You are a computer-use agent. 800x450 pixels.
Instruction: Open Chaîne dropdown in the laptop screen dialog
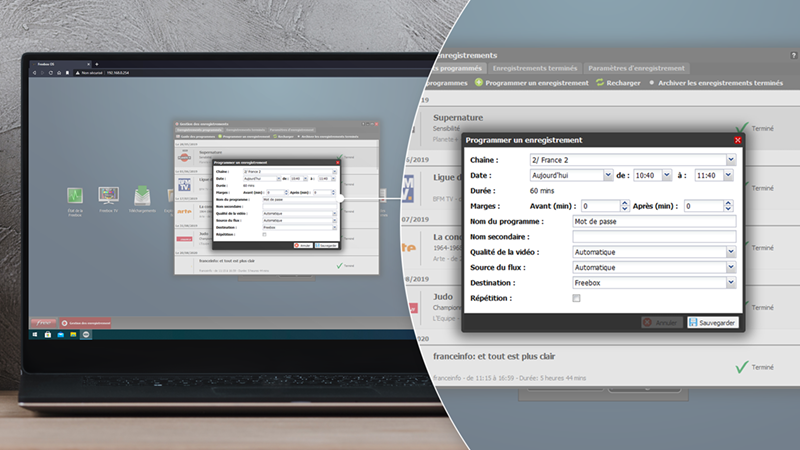(334, 171)
